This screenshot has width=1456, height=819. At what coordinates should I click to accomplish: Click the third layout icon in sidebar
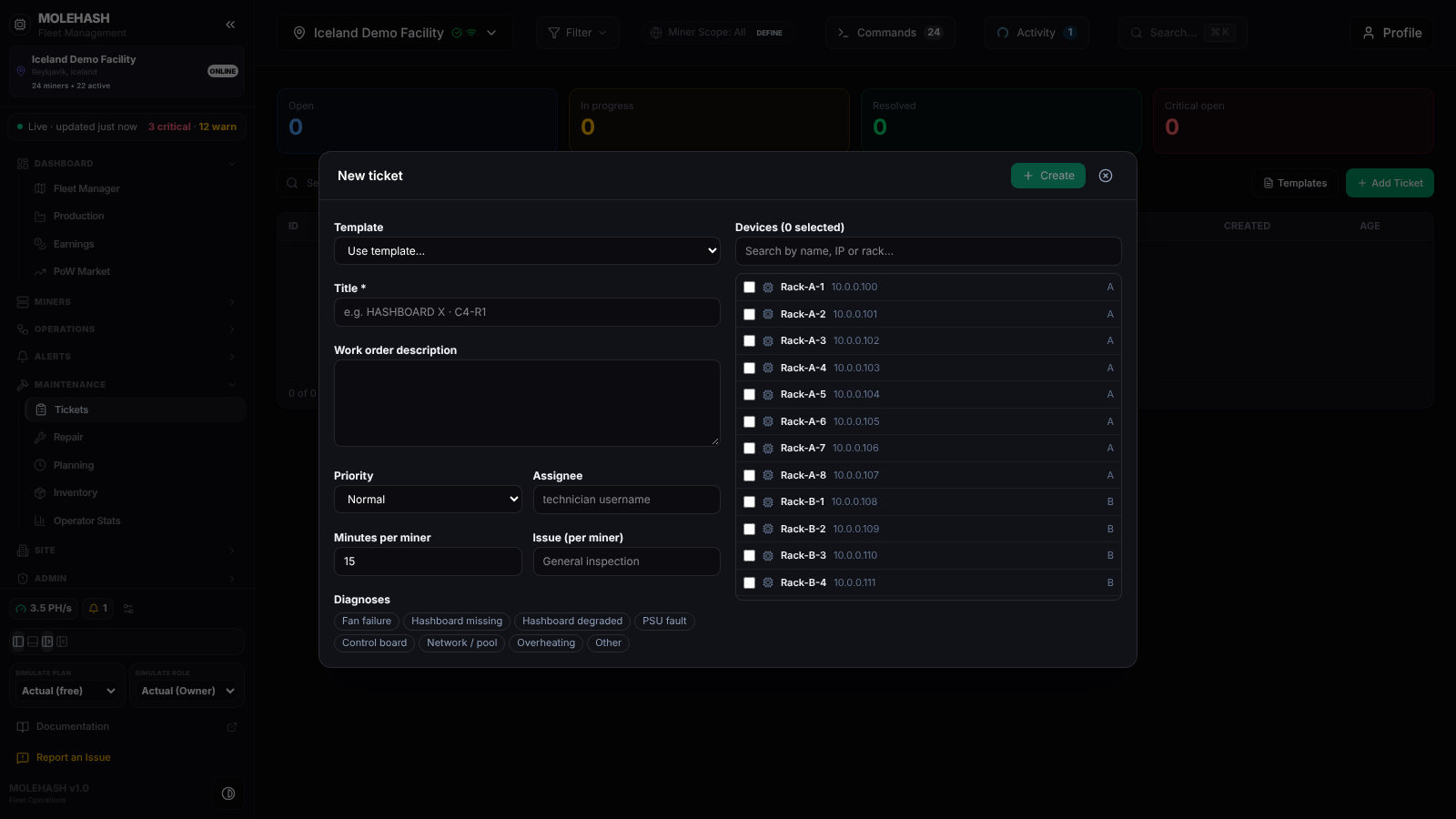pyautogui.click(x=47, y=642)
